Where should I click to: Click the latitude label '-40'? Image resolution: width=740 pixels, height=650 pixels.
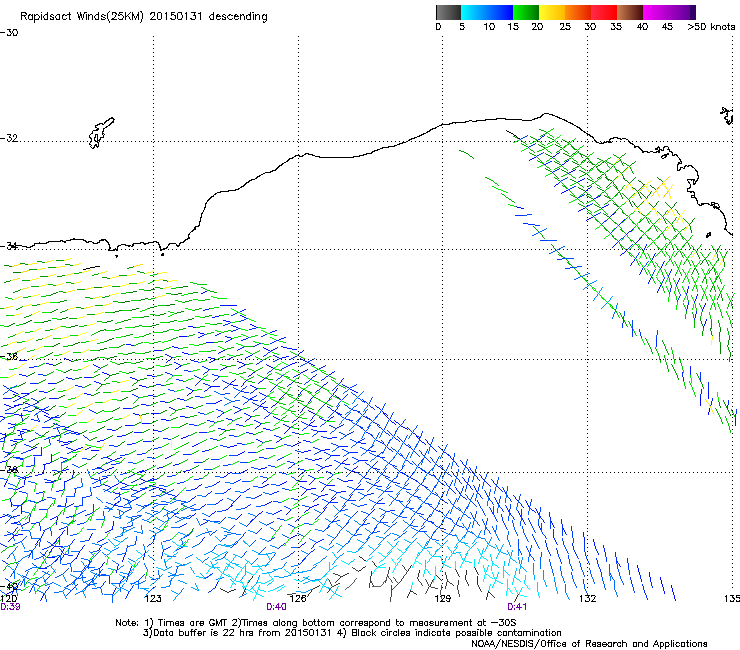9,587
